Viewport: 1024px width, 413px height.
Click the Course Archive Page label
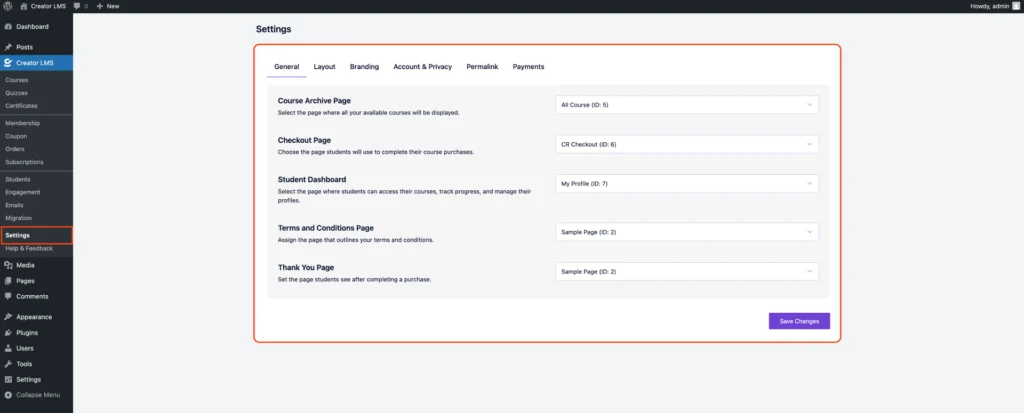click(314, 101)
